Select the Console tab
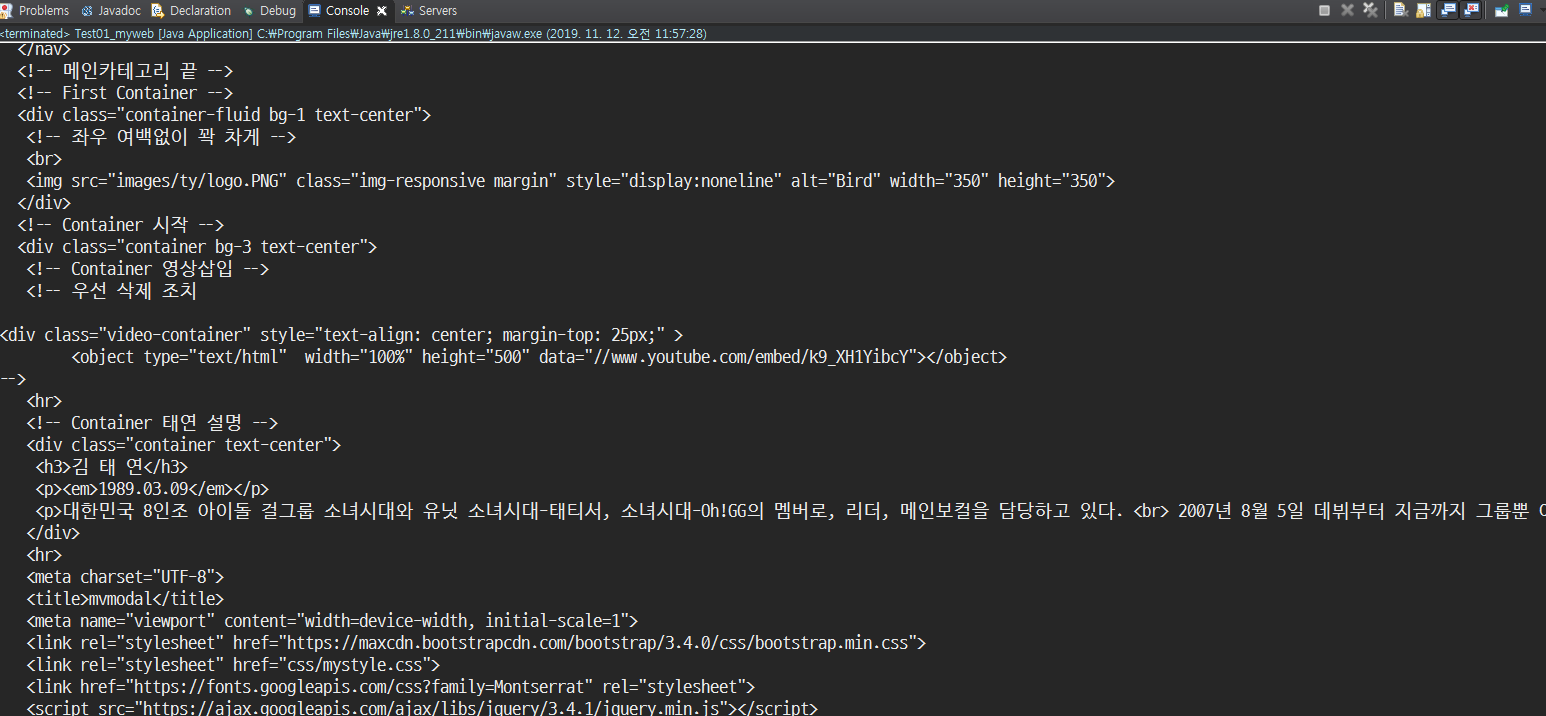The width and height of the screenshot is (1546, 716). pos(338,10)
